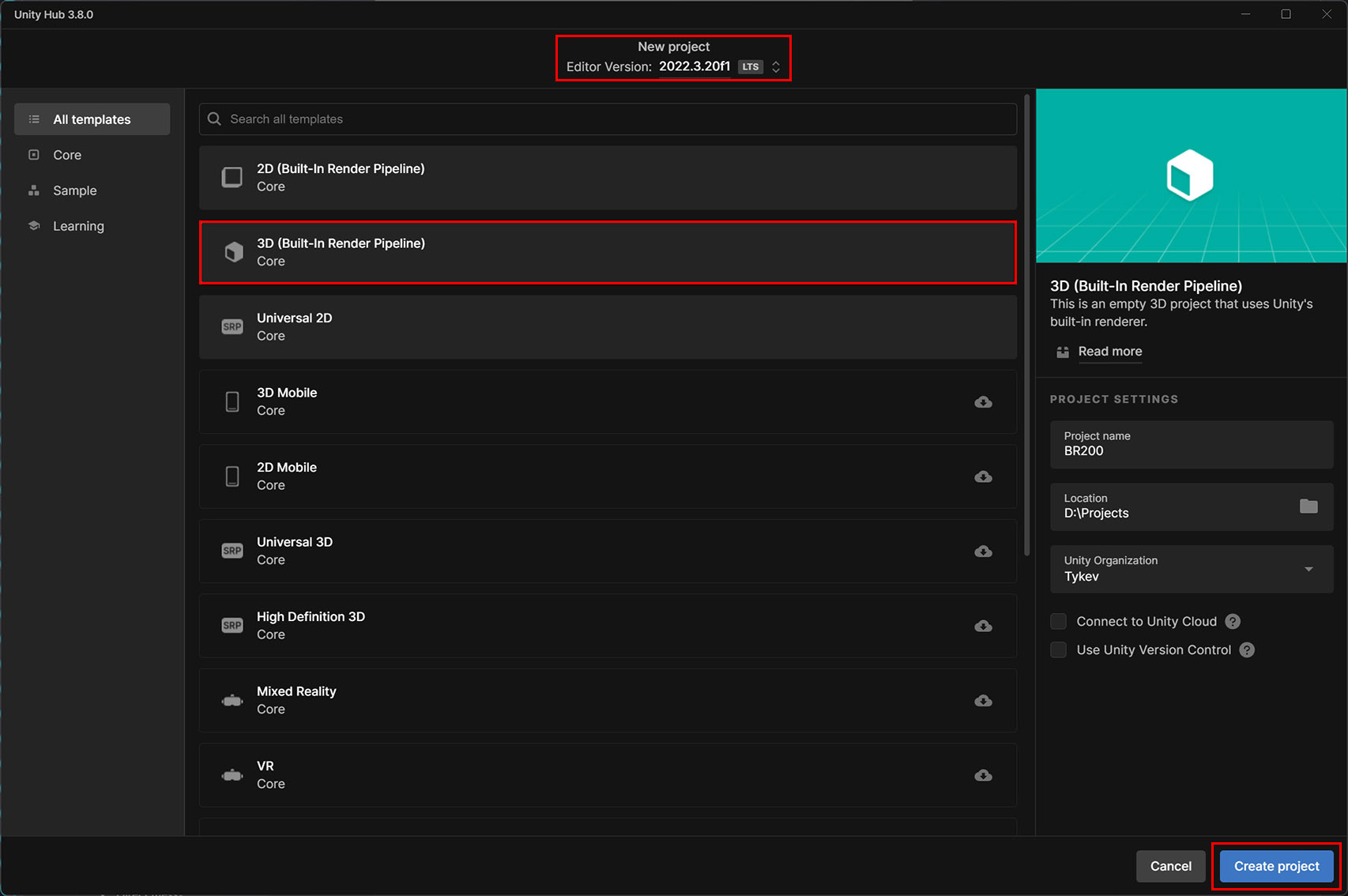The height and width of the screenshot is (896, 1348).
Task: Click the Cancel button
Action: pos(1170,866)
